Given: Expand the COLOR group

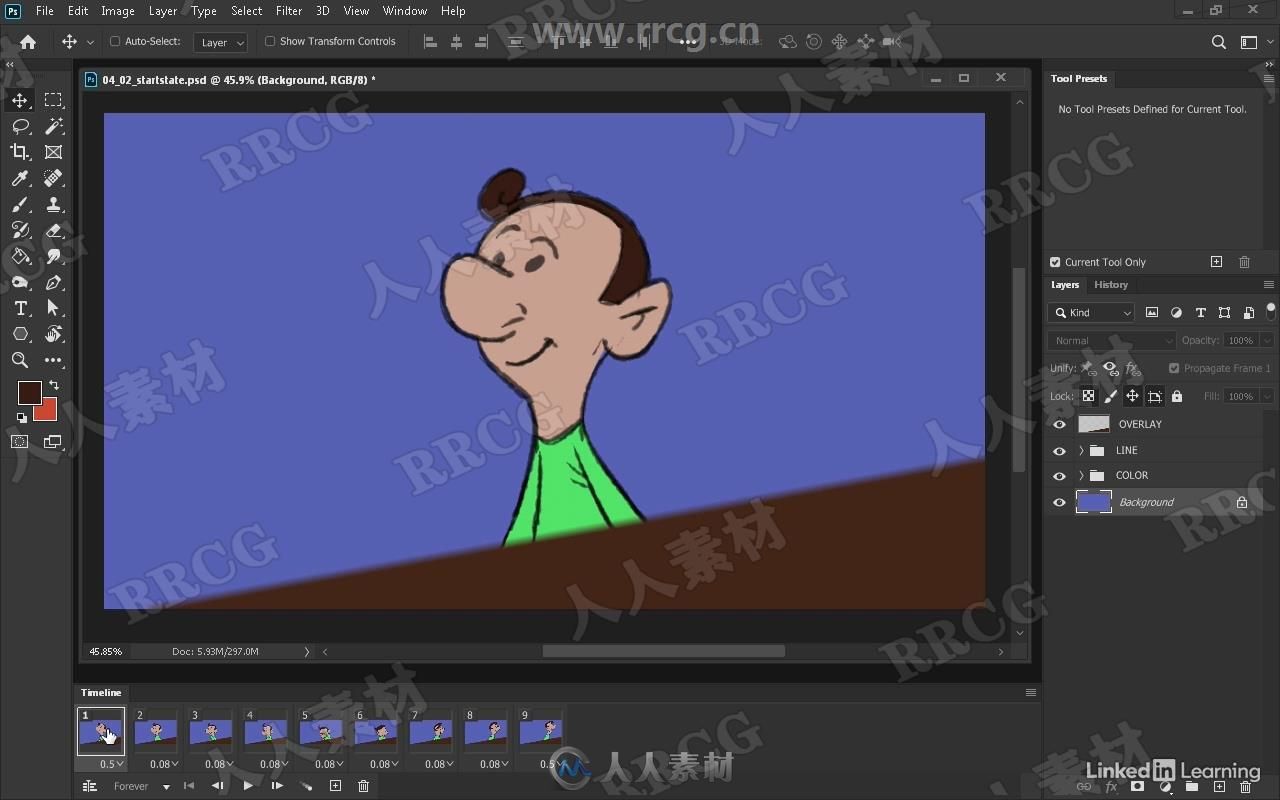Looking at the screenshot, I should pyautogui.click(x=1081, y=476).
